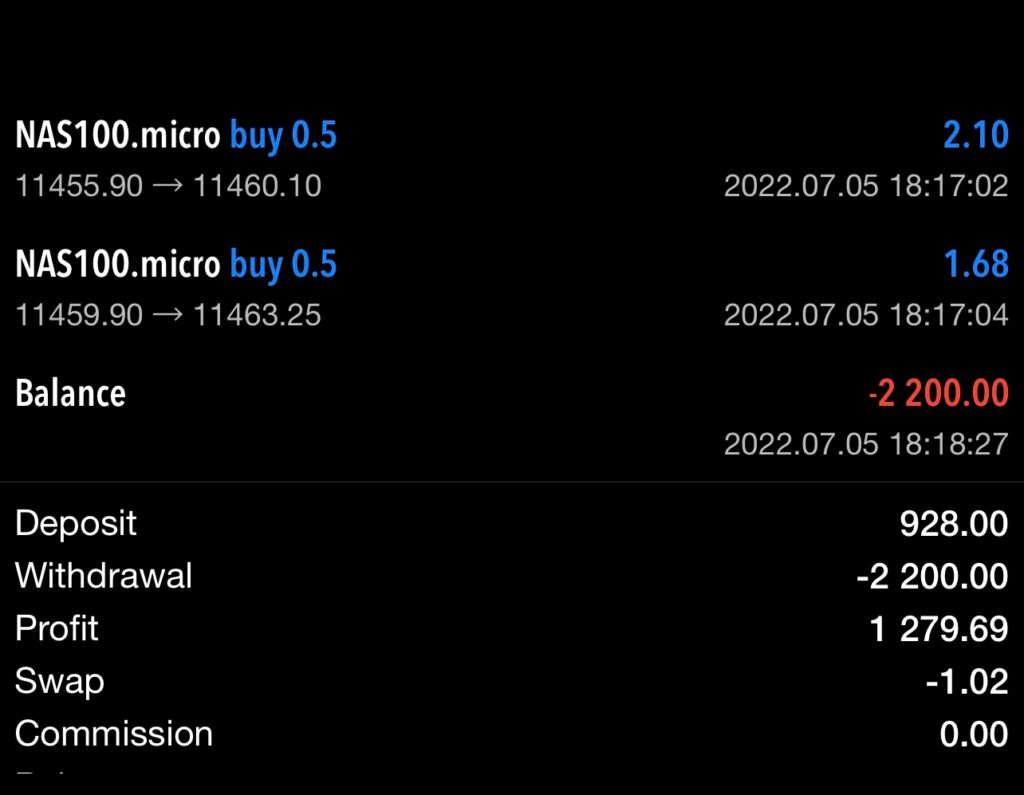
Task: Tap the 18:18:27 balance timestamp
Action: tap(865, 443)
